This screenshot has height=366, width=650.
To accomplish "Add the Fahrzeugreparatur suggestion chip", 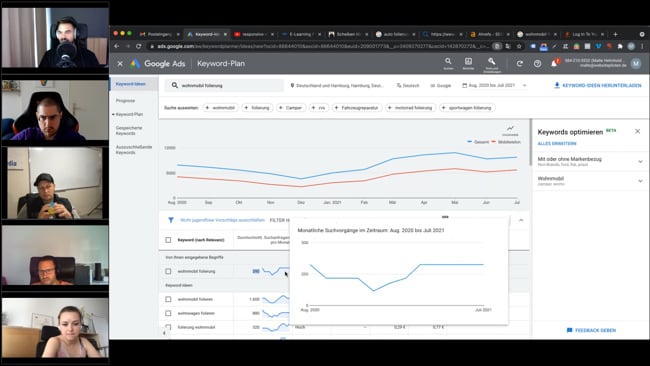I will coord(357,108).
